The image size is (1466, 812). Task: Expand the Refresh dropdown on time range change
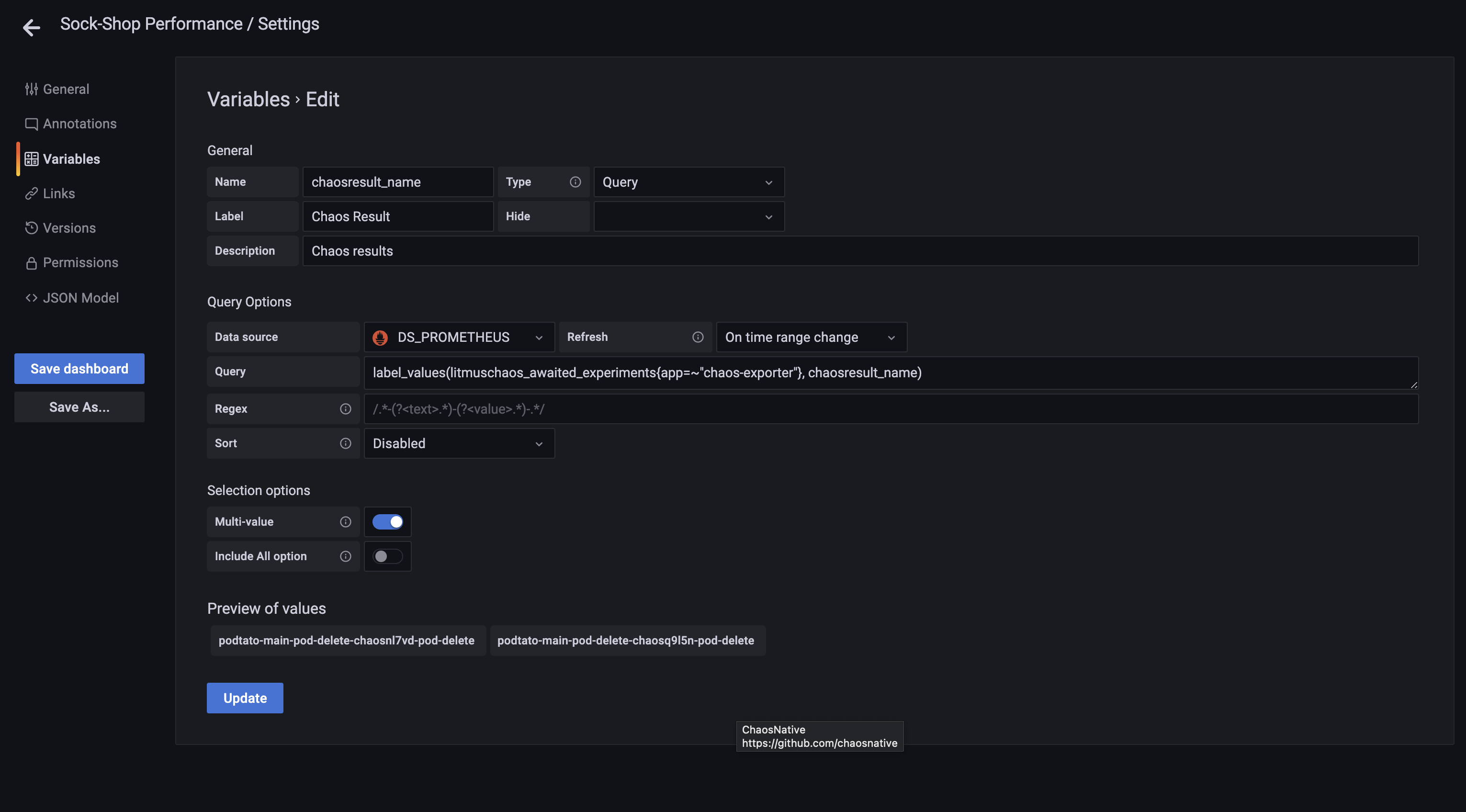click(811, 338)
